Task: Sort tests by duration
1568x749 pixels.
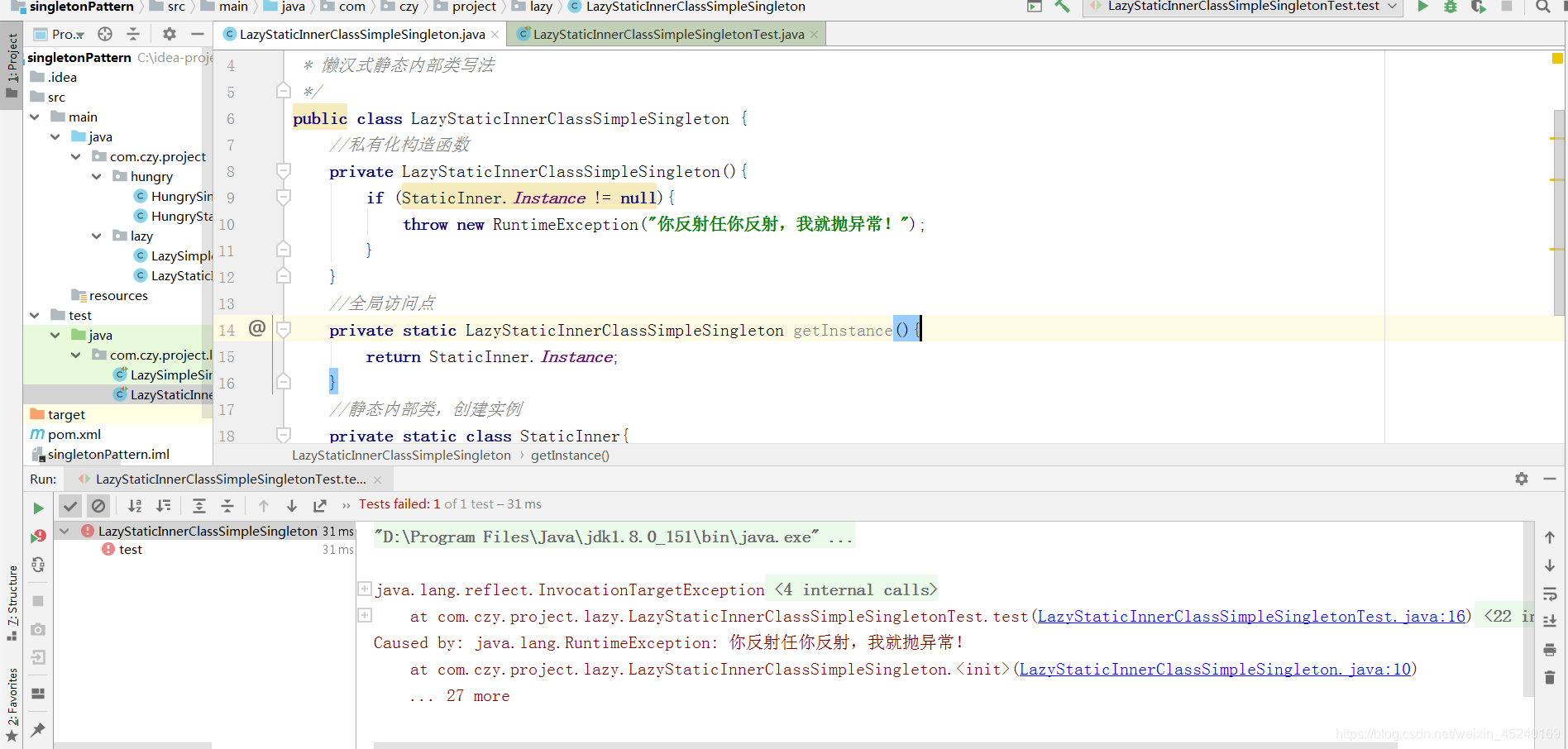Action: pos(164,505)
